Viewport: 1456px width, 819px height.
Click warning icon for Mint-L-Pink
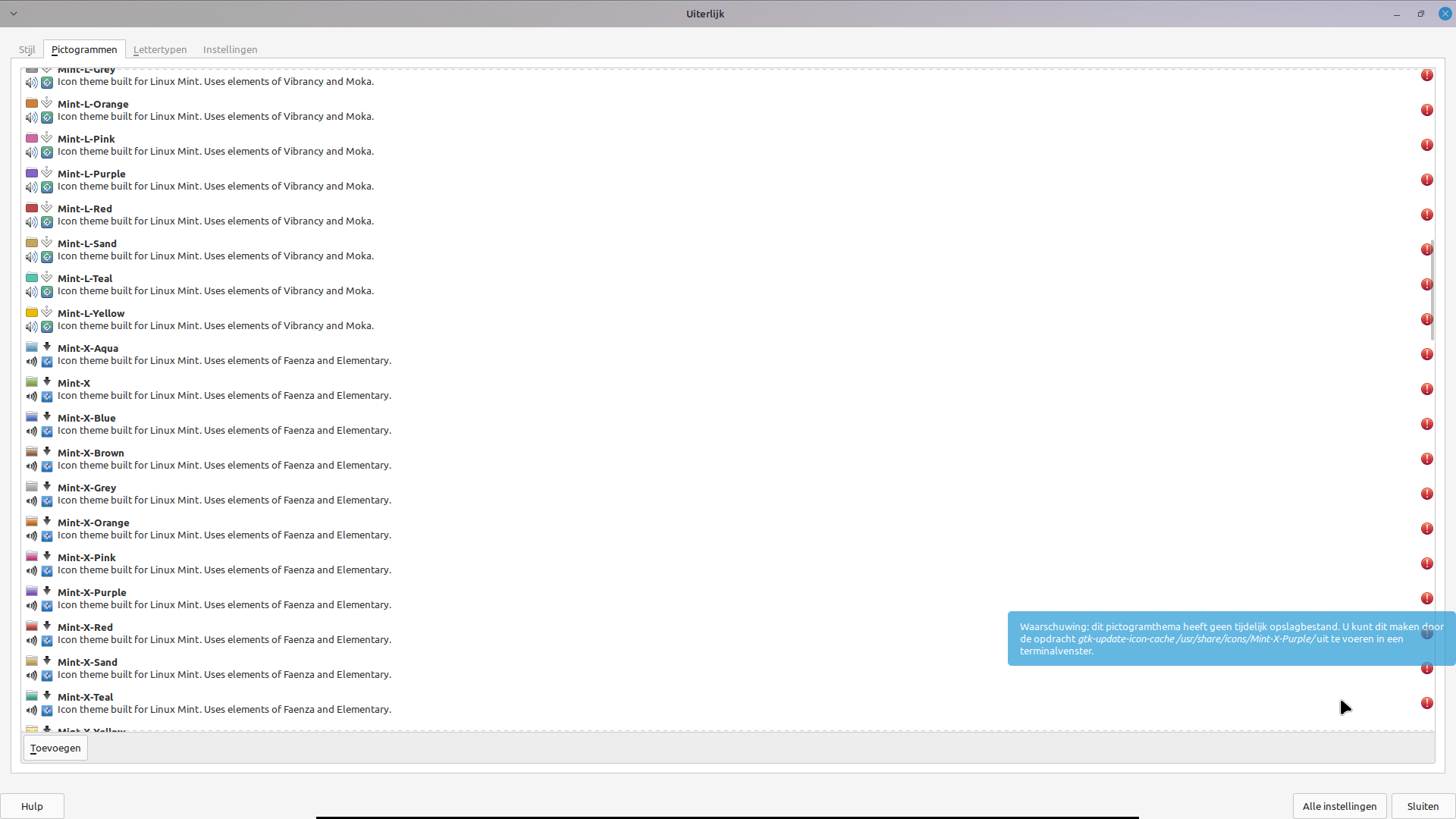coord(1427,145)
